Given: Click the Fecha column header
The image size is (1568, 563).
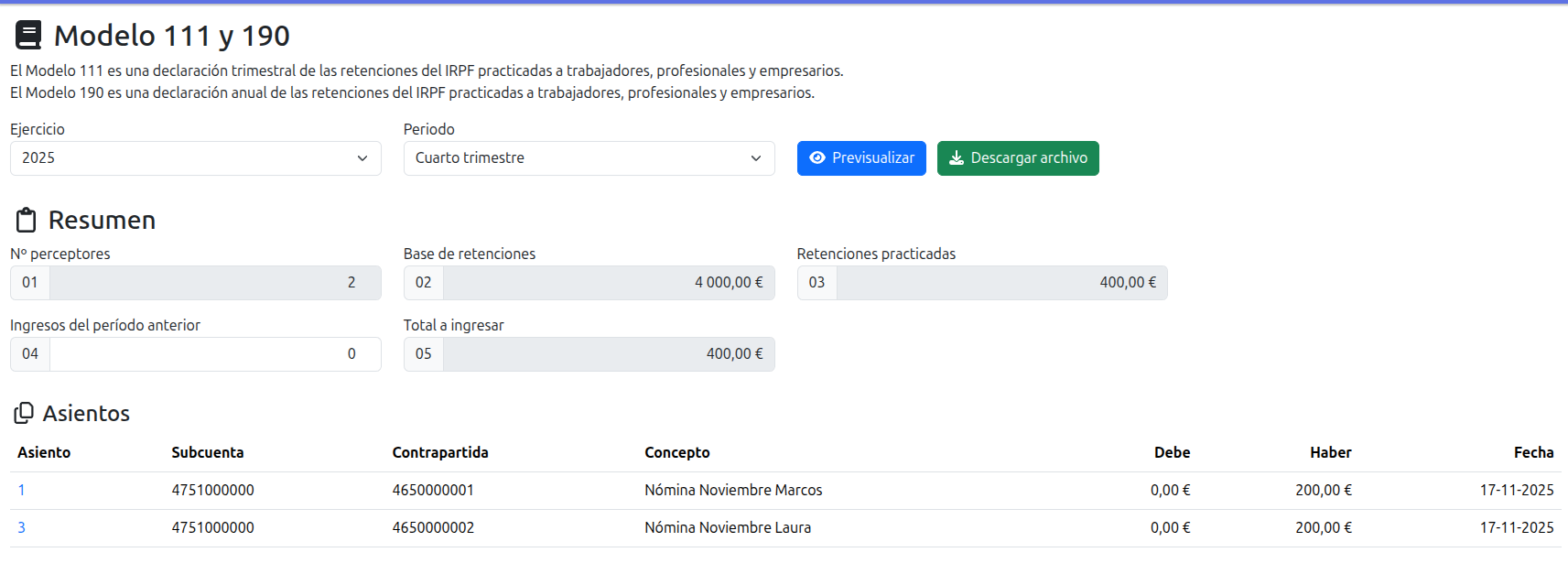Looking at the screenshot, I should click(x=1533, y=453).
